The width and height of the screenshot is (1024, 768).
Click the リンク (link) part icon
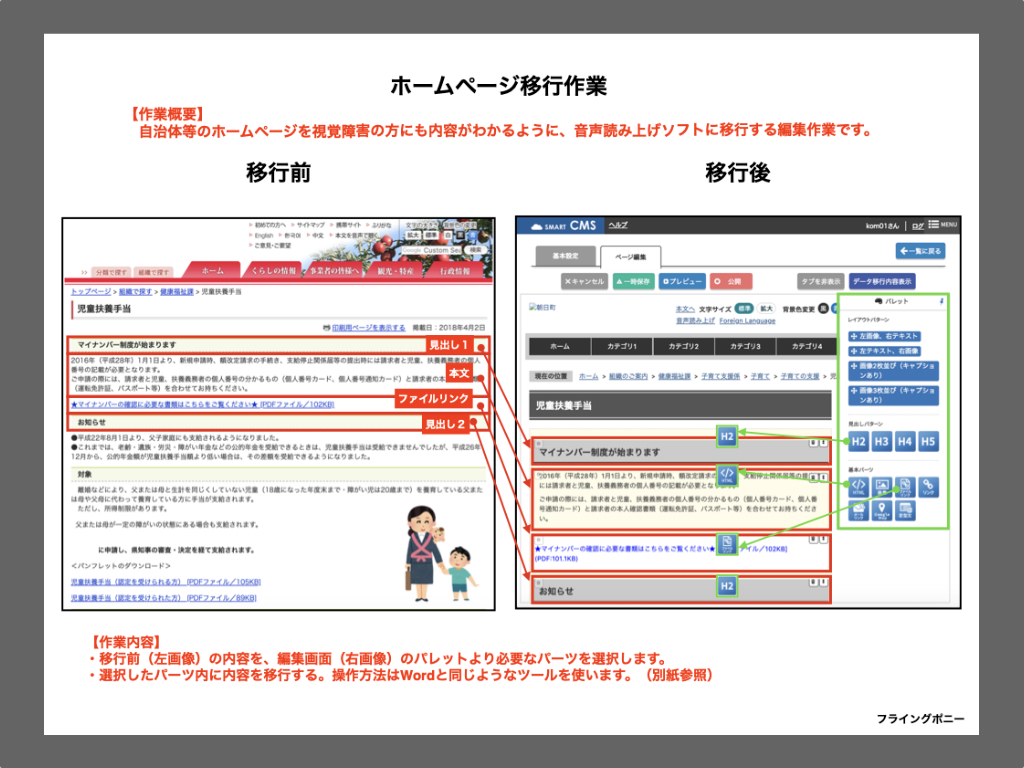(x=929, y=487)
